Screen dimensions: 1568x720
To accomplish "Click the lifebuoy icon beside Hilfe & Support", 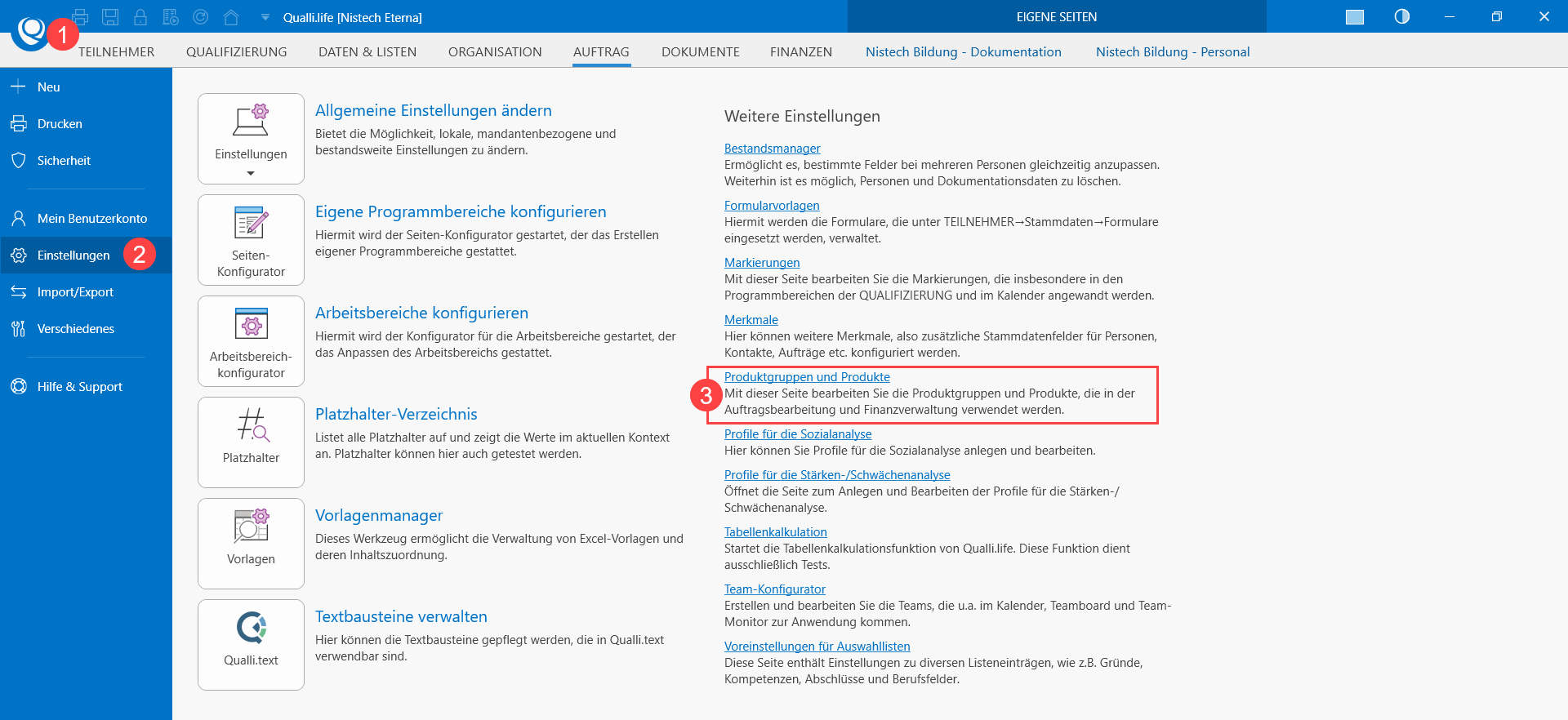I will tap(18, 386).
